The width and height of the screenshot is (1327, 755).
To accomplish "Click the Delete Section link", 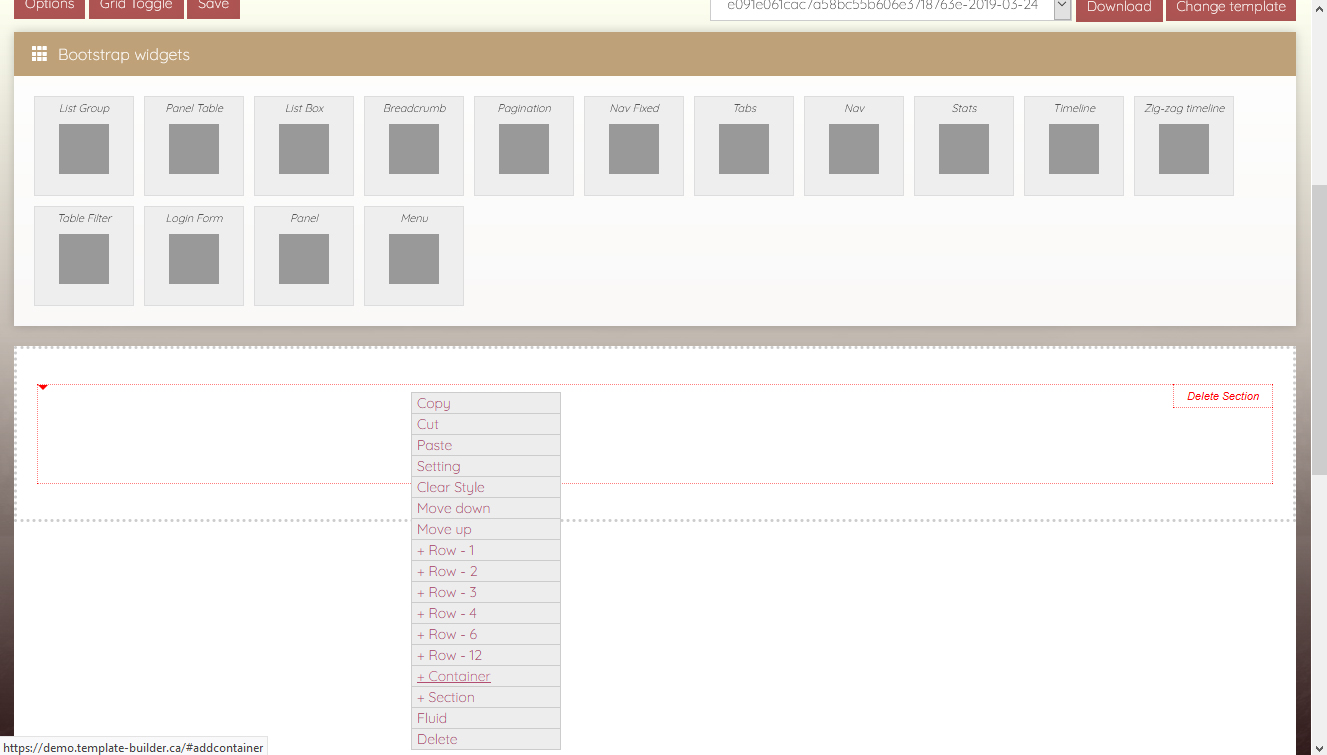I will tap(1223, 396).
